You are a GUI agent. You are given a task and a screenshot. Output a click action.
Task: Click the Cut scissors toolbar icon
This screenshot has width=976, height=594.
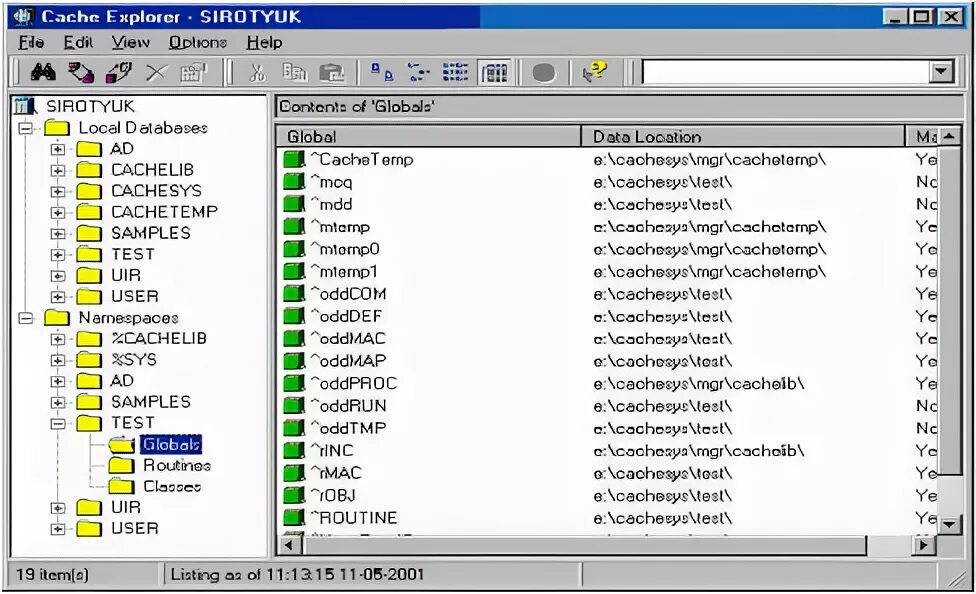(x=256, y=72)
